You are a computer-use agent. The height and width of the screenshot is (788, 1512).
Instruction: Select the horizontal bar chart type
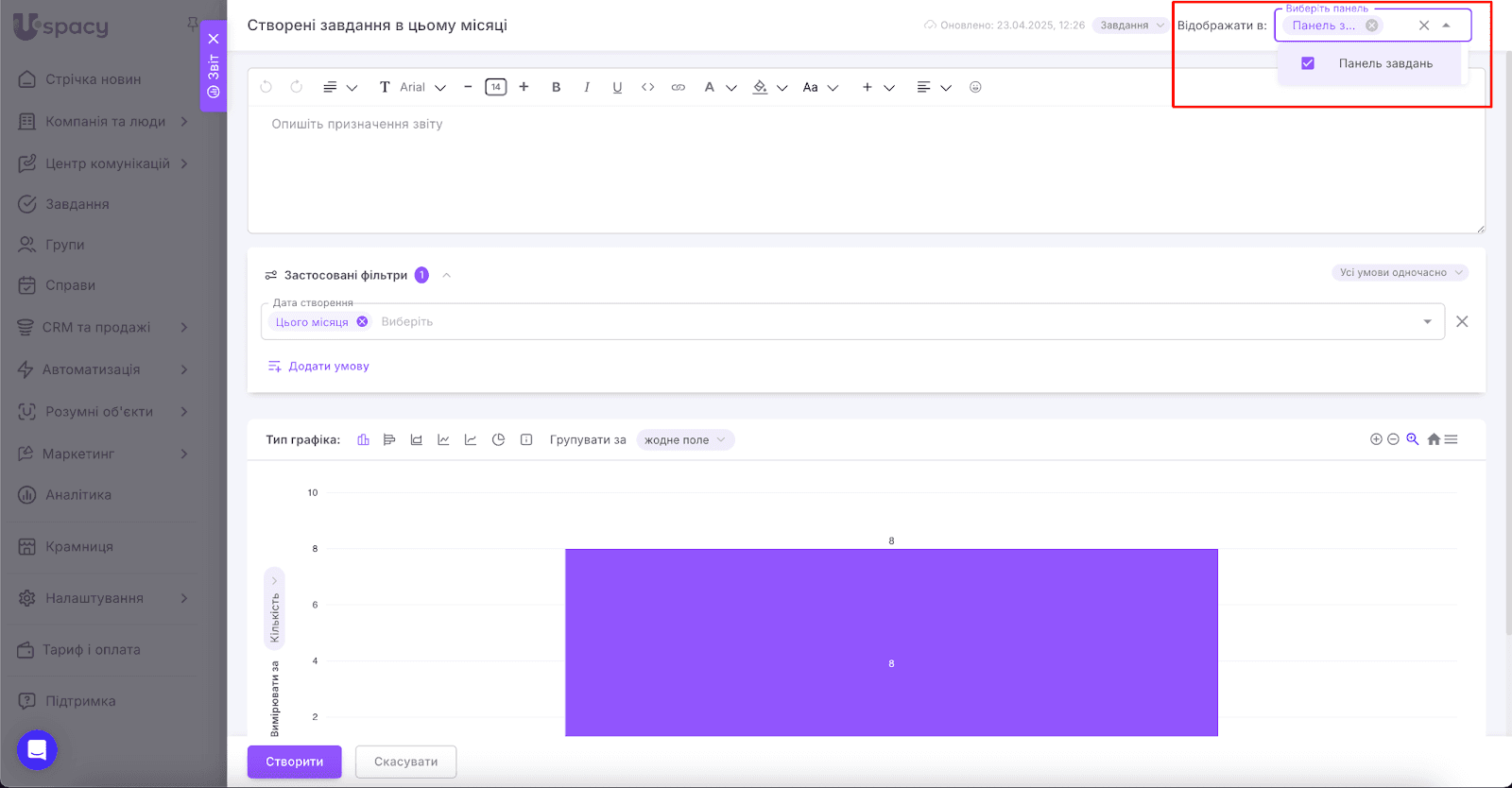[x=389, y=439]
